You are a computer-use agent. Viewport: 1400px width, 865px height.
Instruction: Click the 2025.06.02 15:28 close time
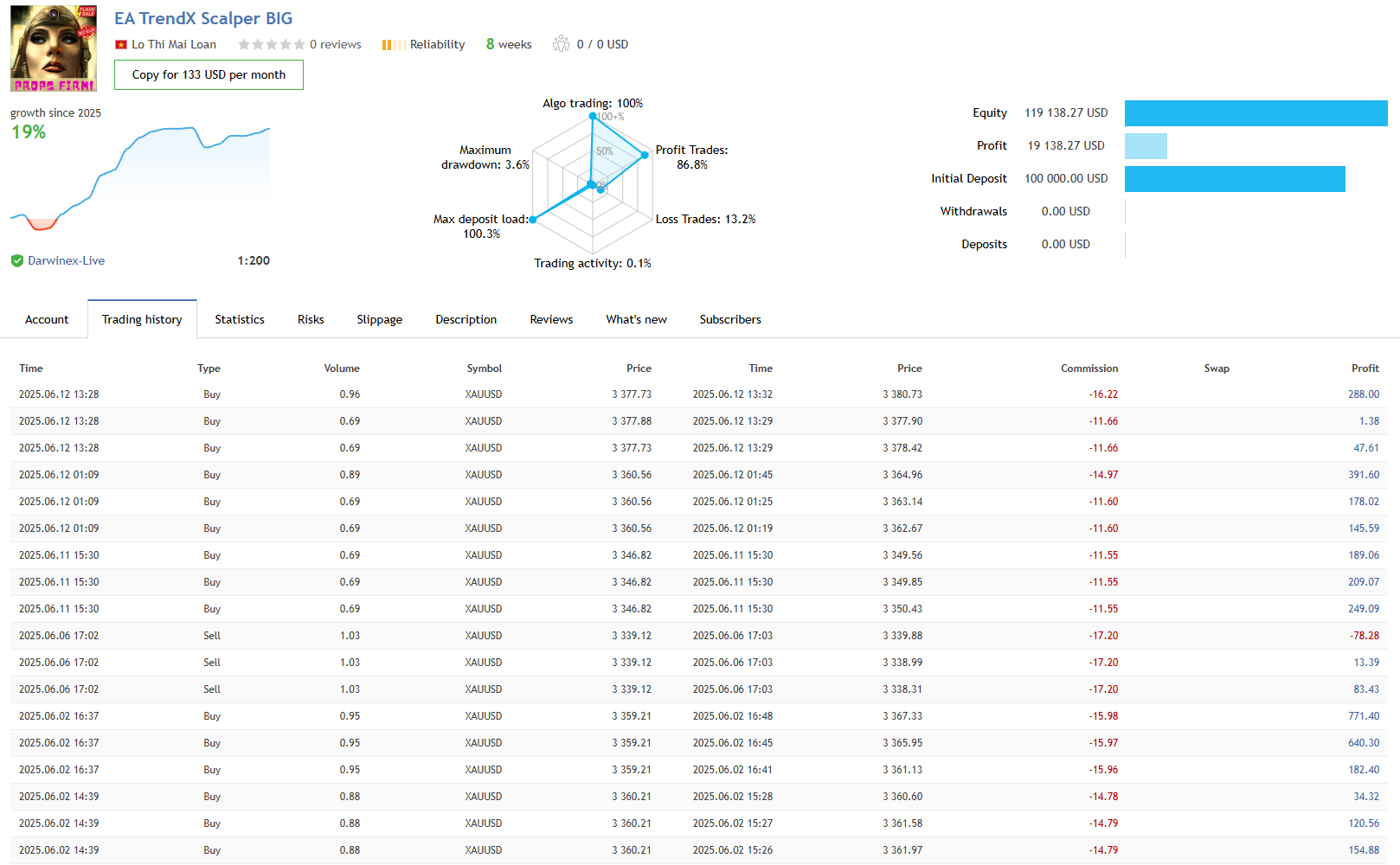coord(733,797)
